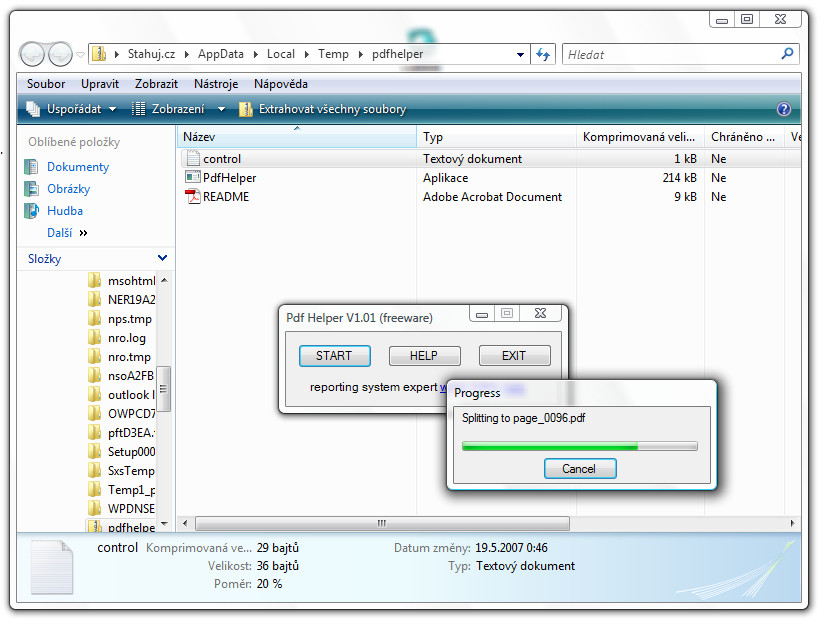
Task: Select the control text file icon
Action: click(x=193, y=159)
